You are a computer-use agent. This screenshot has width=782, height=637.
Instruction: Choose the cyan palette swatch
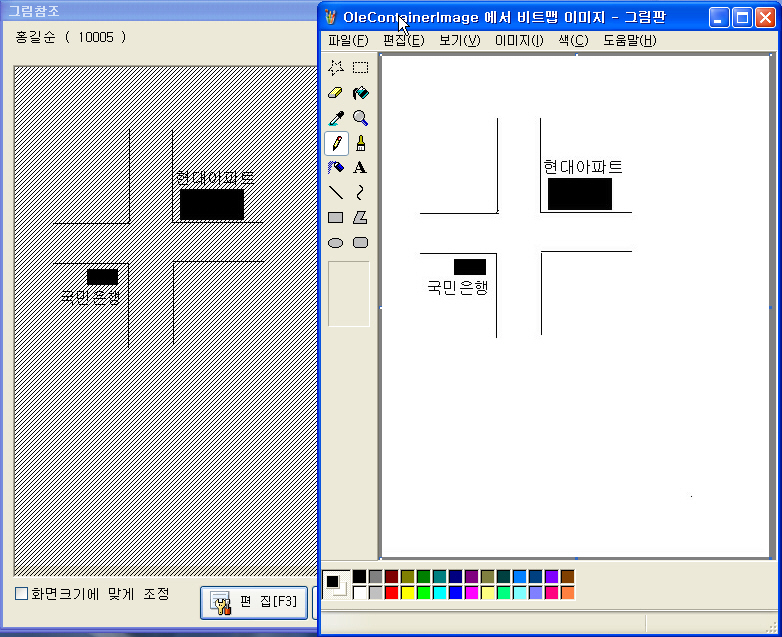pyautogui.click(x=439, y=593)
